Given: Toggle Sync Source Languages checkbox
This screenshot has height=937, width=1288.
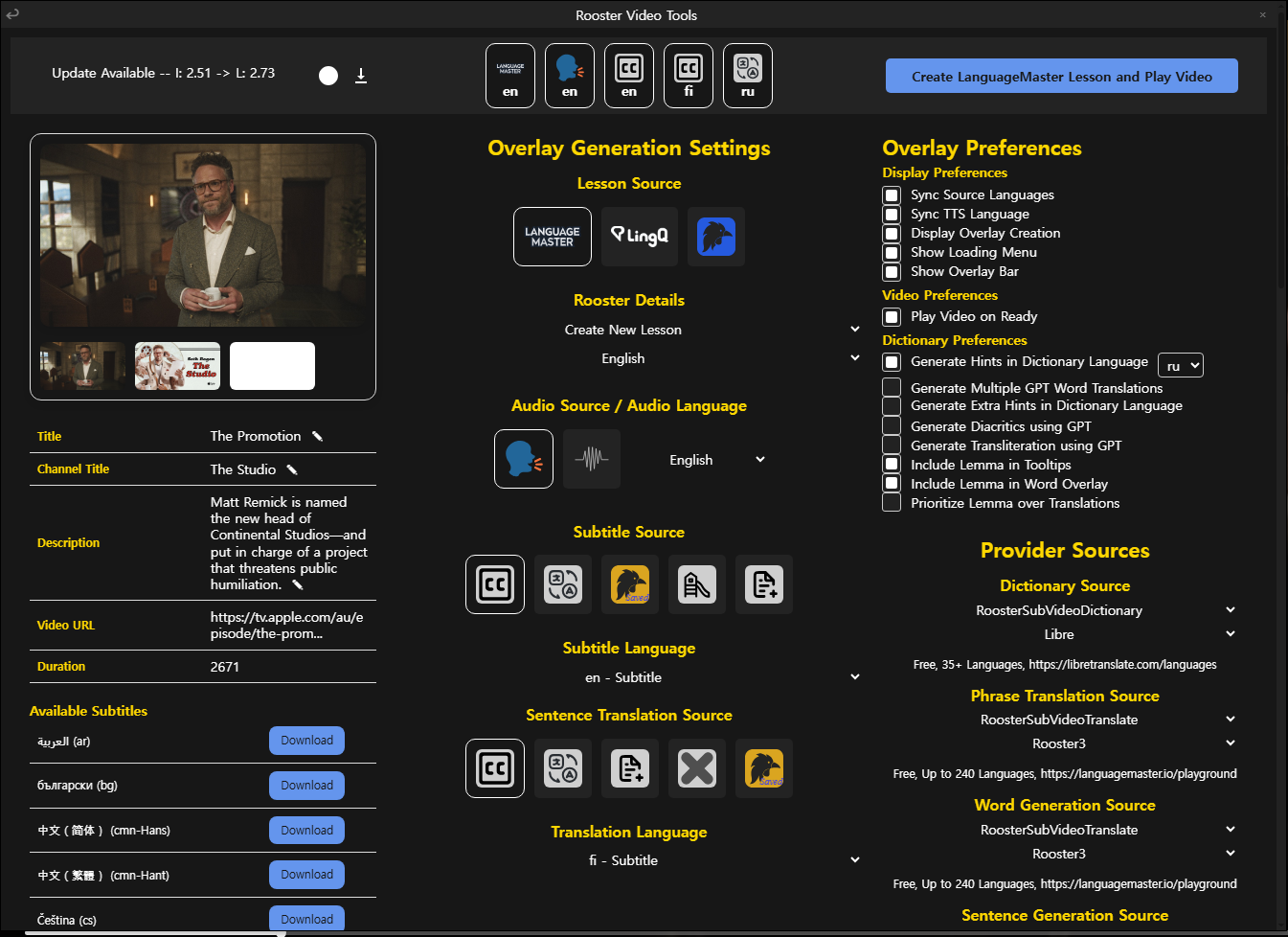Looking at the screenshot, I should (892, 195).
